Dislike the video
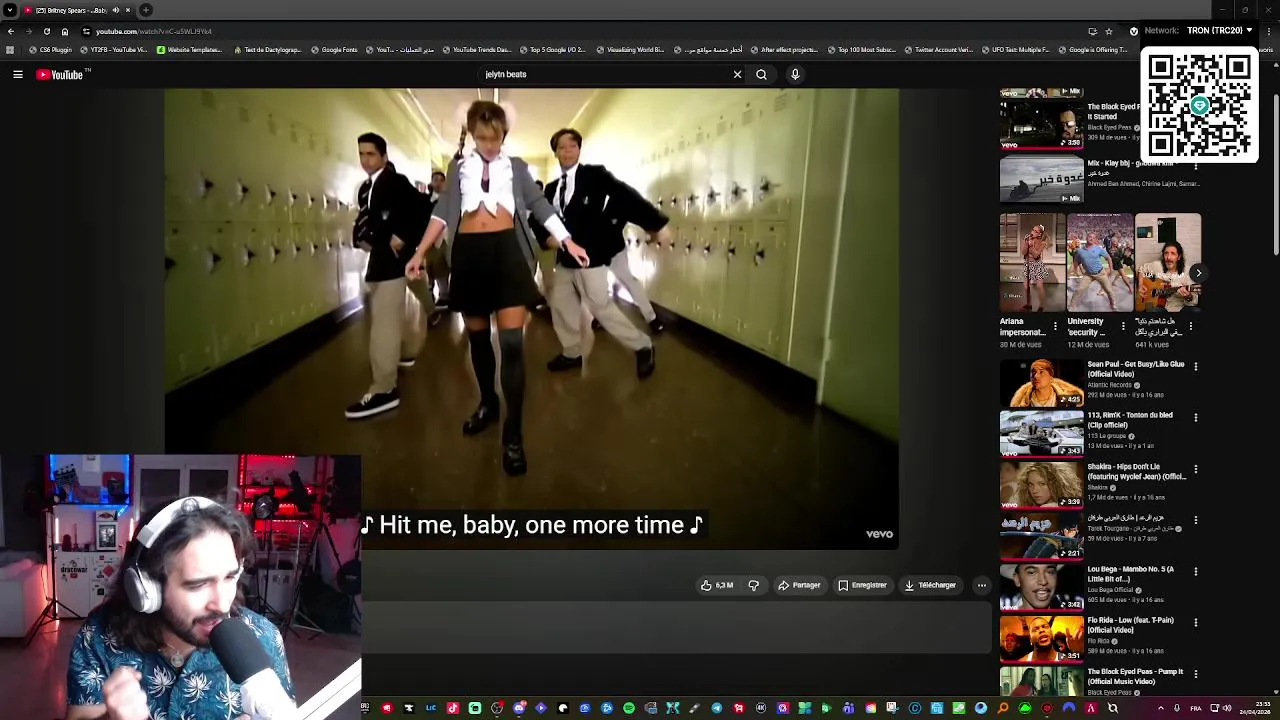The width and height of the screenshot is (1280, 720). tap(754, 585)
